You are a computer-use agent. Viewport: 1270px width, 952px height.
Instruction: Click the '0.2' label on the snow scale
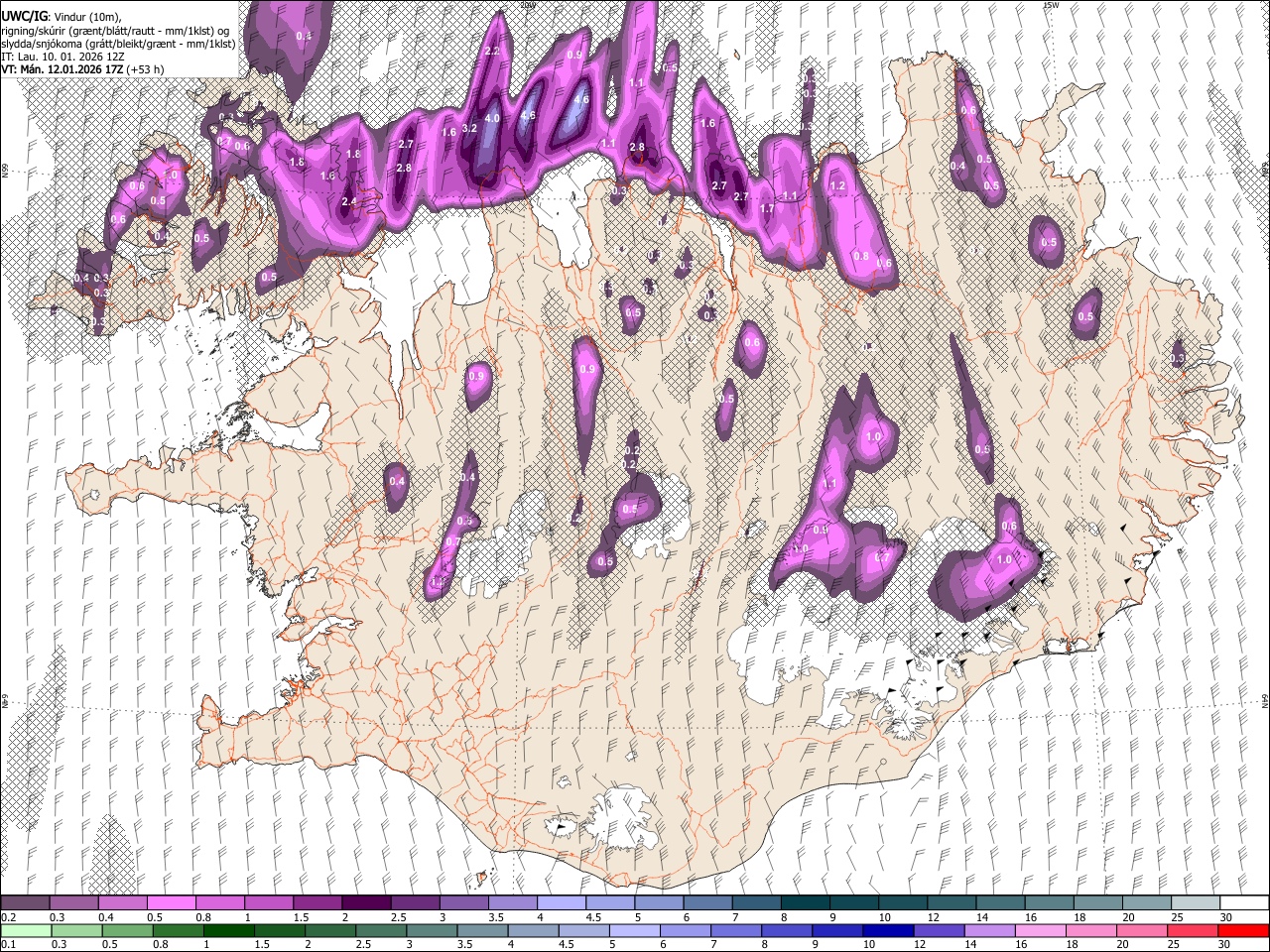(x=8, y=917)
